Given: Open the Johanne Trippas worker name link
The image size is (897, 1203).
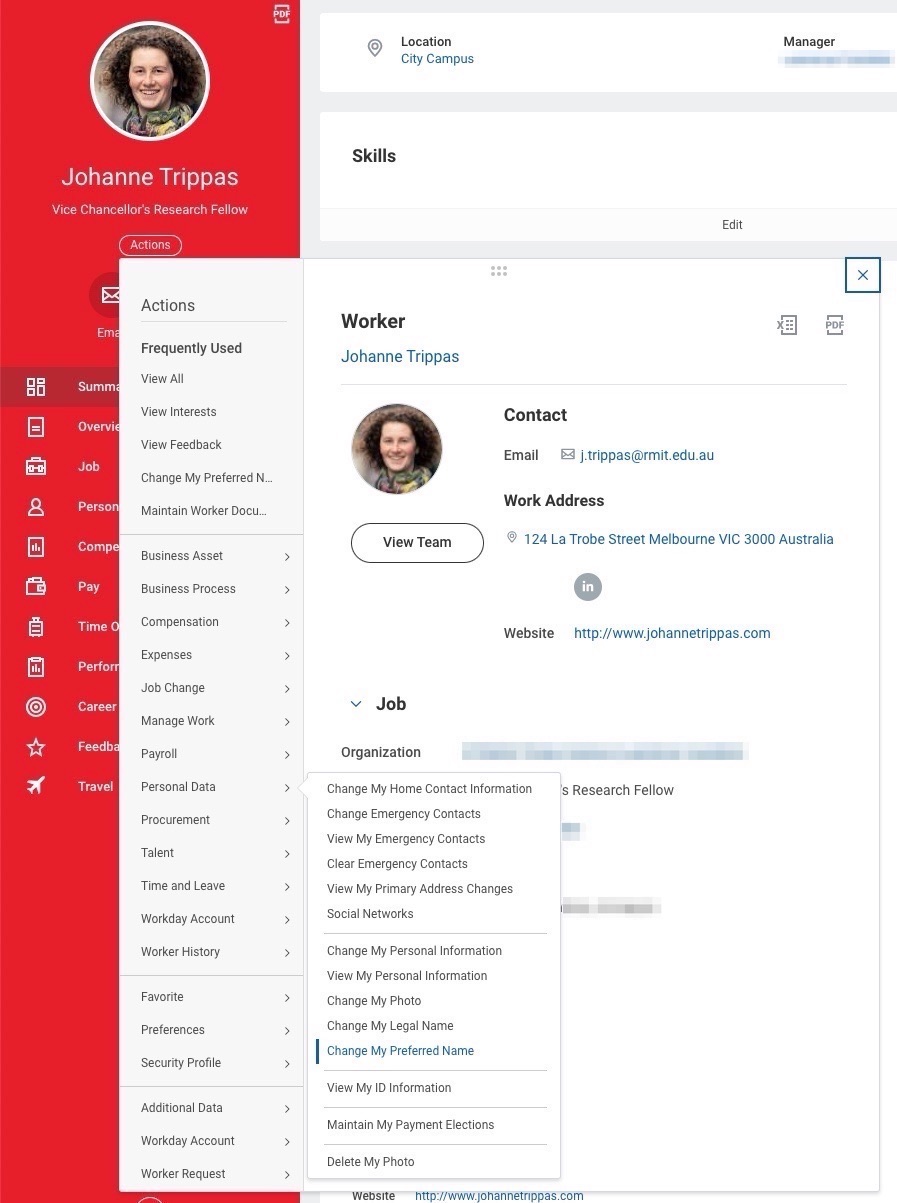Looking at the screenshot, I should click(400, 356).
